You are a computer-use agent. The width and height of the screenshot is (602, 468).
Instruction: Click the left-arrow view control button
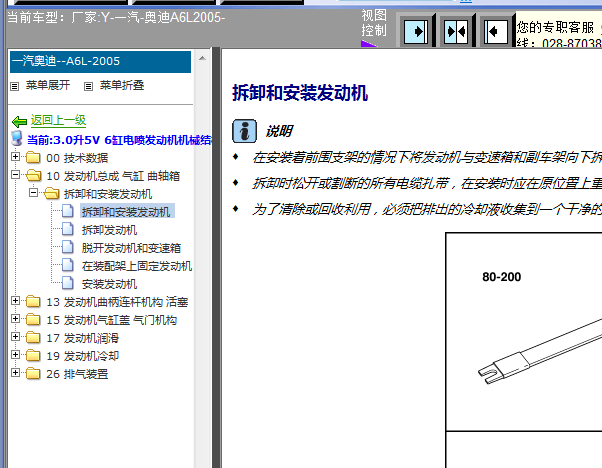coord(496,31)
